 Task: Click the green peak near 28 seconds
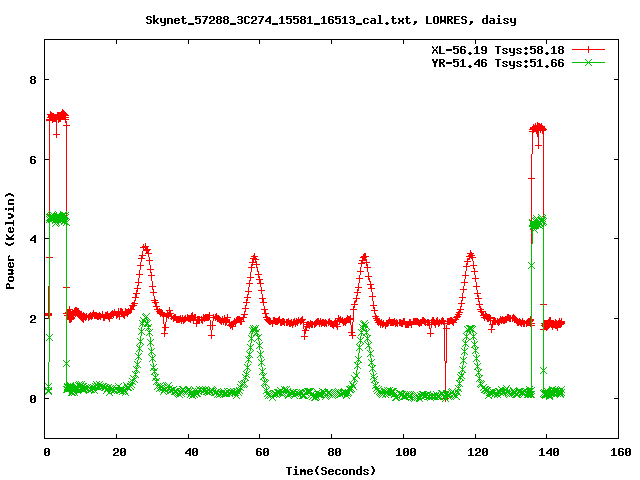(145, 318)
